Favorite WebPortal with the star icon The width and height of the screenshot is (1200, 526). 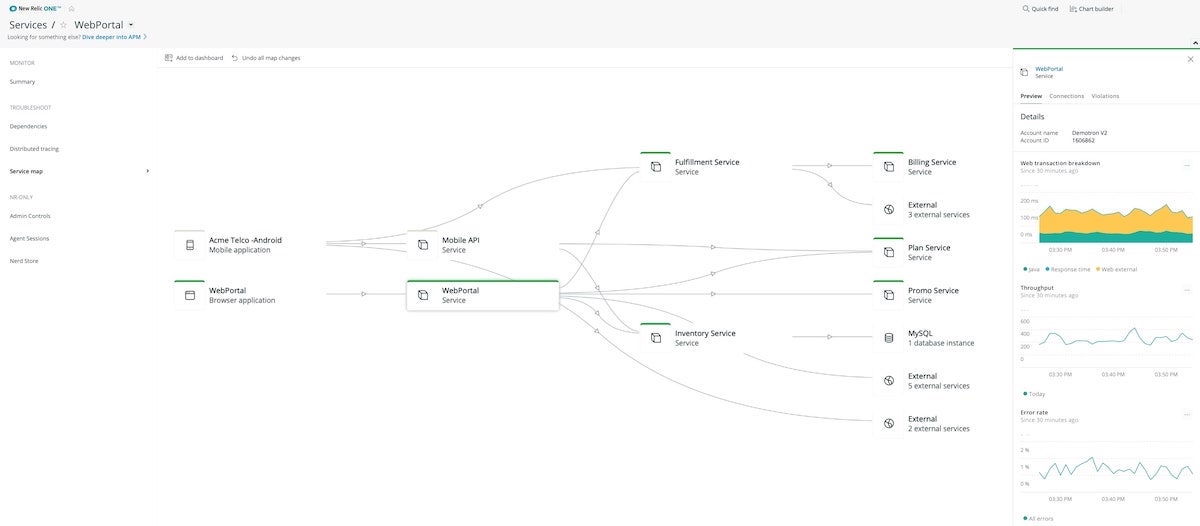tap(63, 24)
